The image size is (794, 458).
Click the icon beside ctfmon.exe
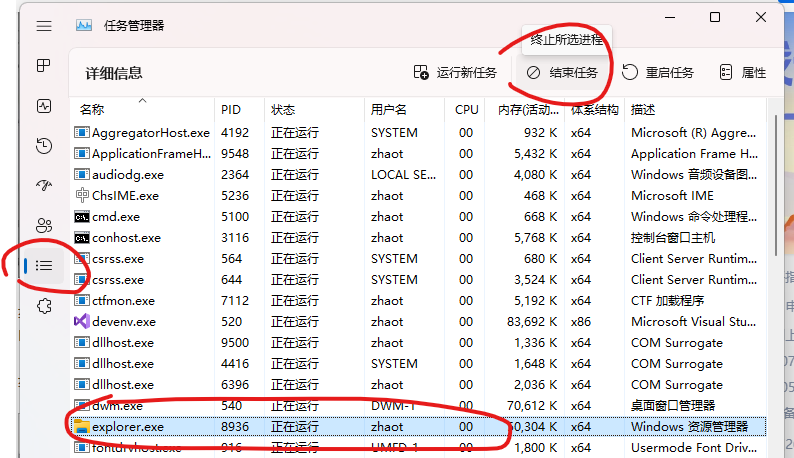(82, 301)
